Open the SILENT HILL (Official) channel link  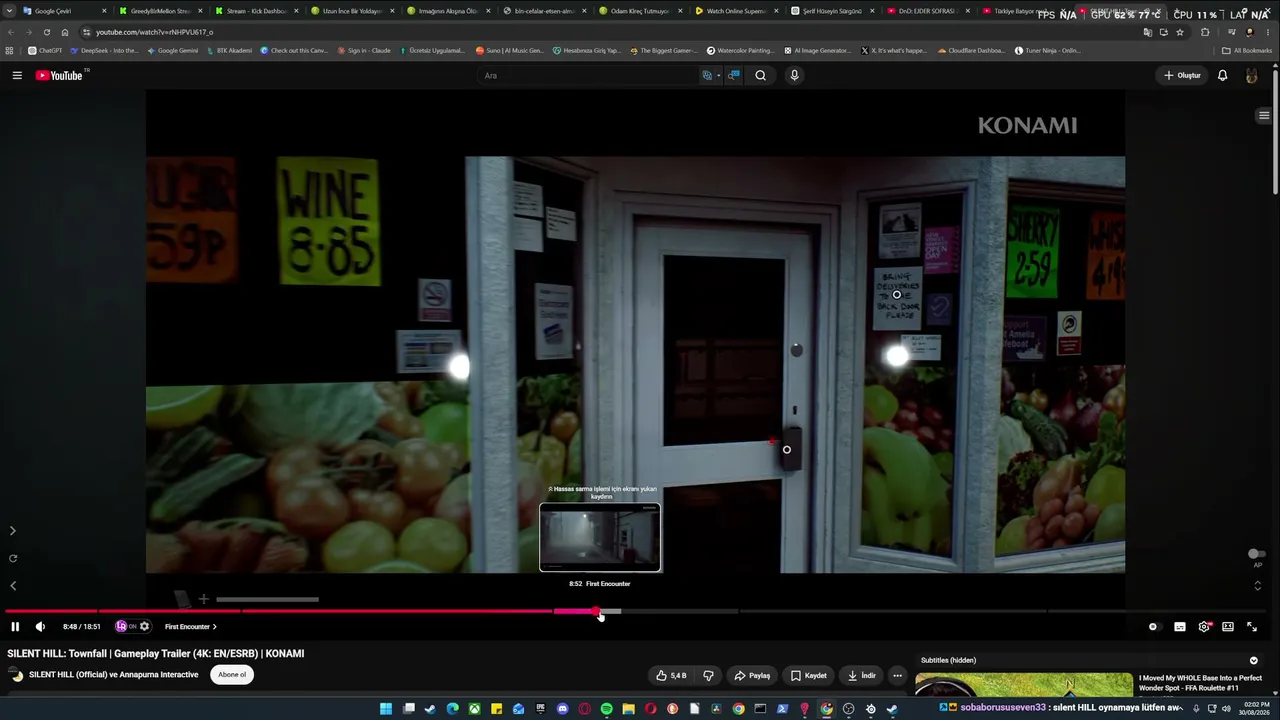click(114, 675)
